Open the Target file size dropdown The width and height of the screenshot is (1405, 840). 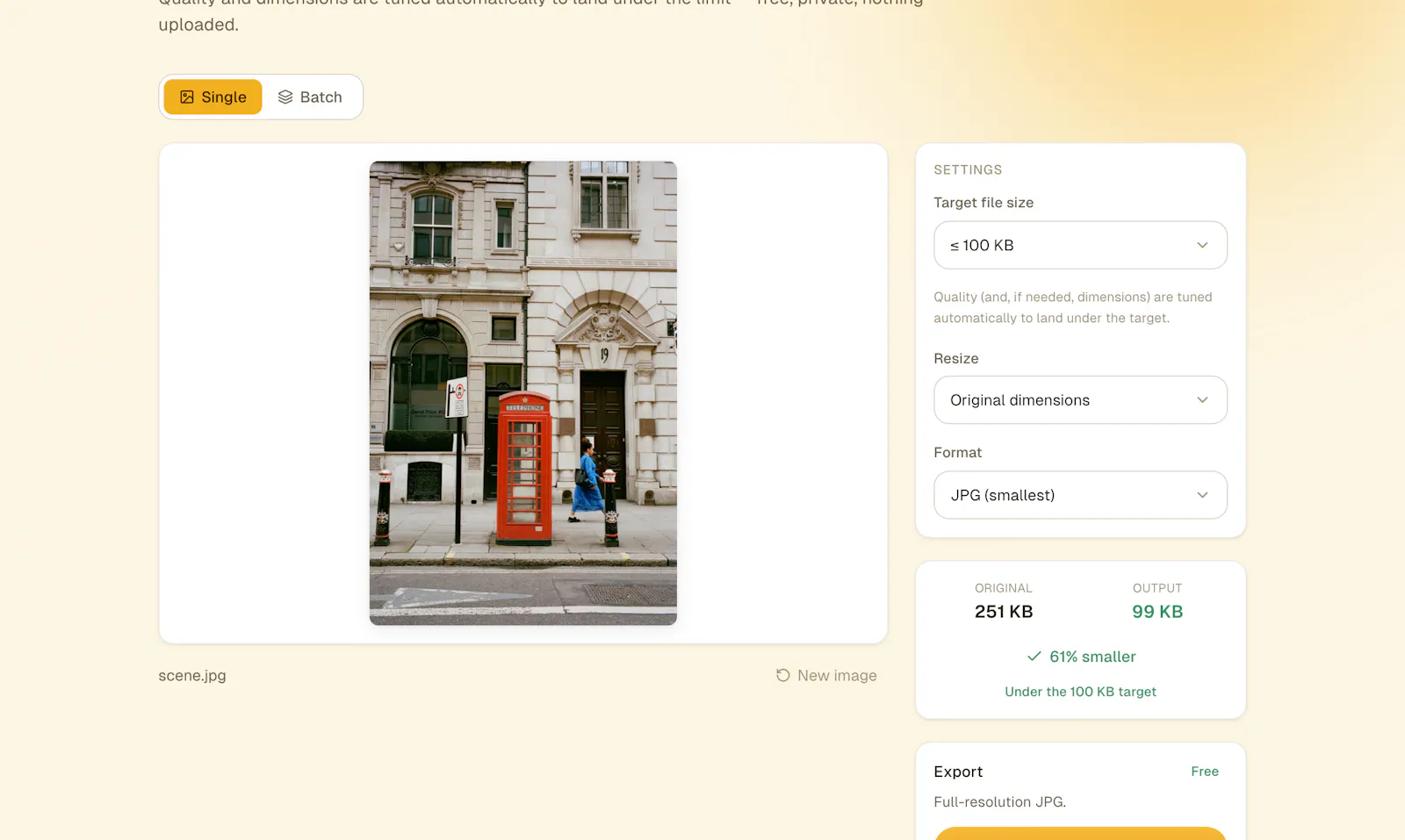tap(1080, 245)
